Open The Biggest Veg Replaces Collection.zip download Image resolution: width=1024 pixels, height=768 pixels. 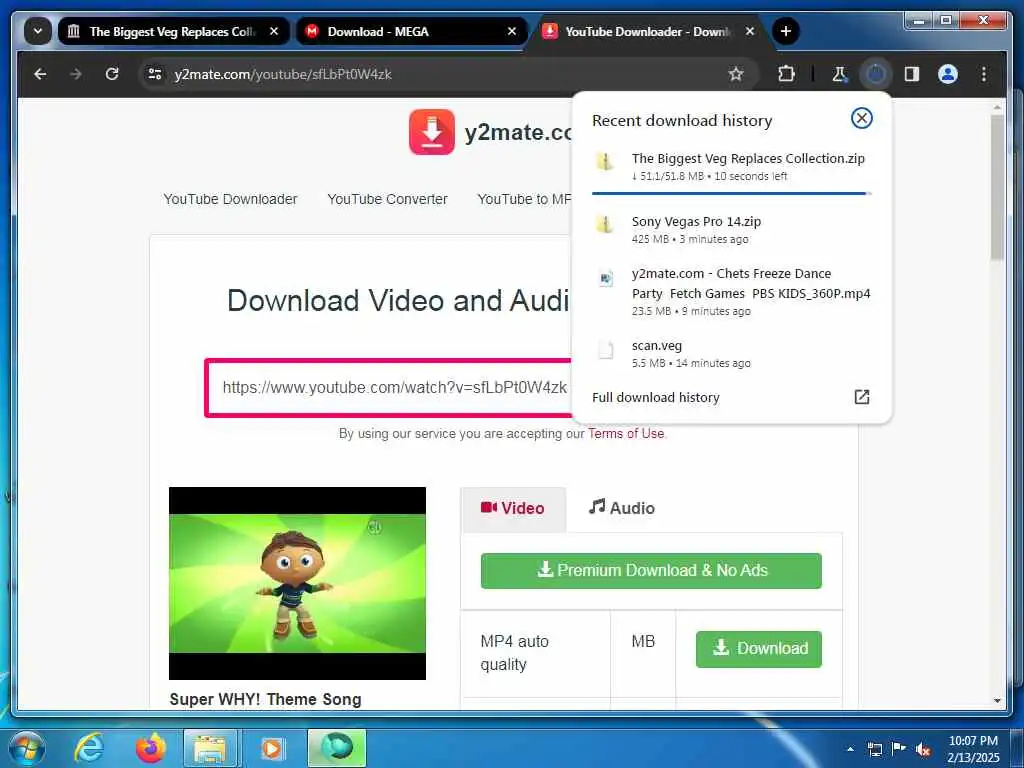click(731, 167)
